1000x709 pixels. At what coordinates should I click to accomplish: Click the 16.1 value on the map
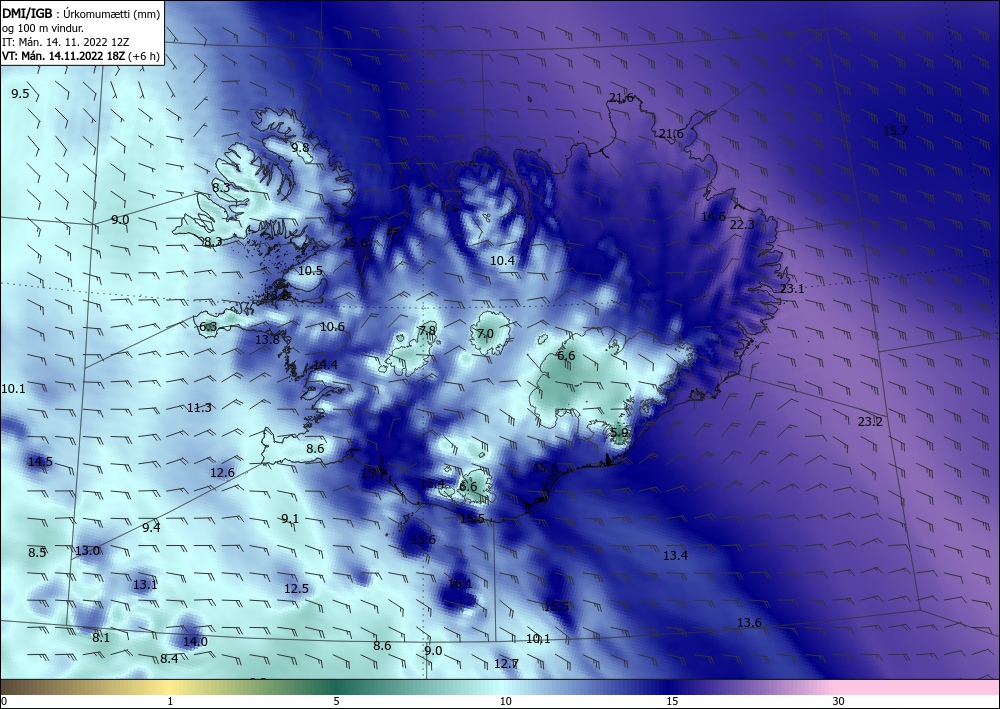tap(460, 583)
